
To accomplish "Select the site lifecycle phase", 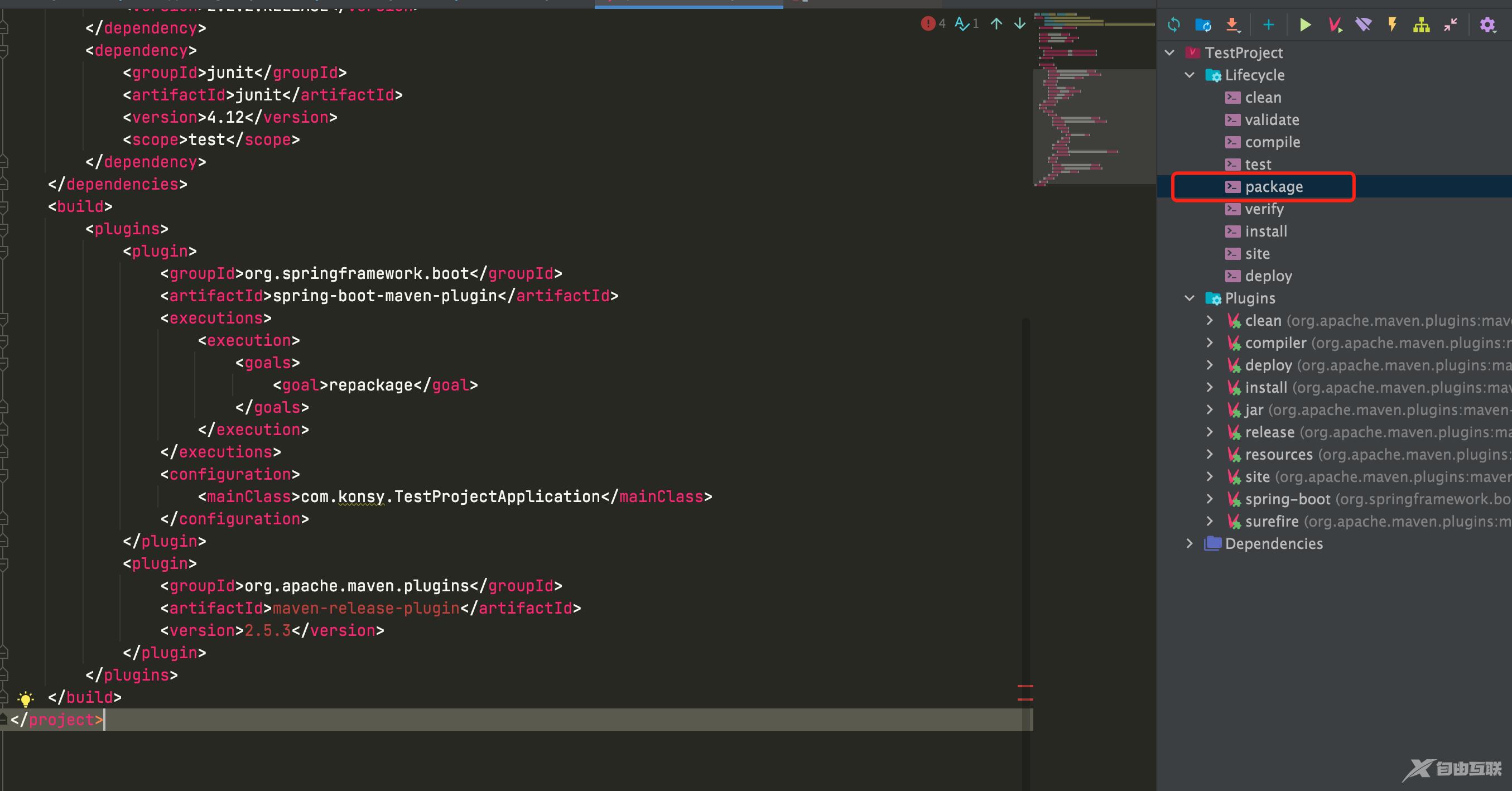I will pyautogui.click(x=1257, y=253).
